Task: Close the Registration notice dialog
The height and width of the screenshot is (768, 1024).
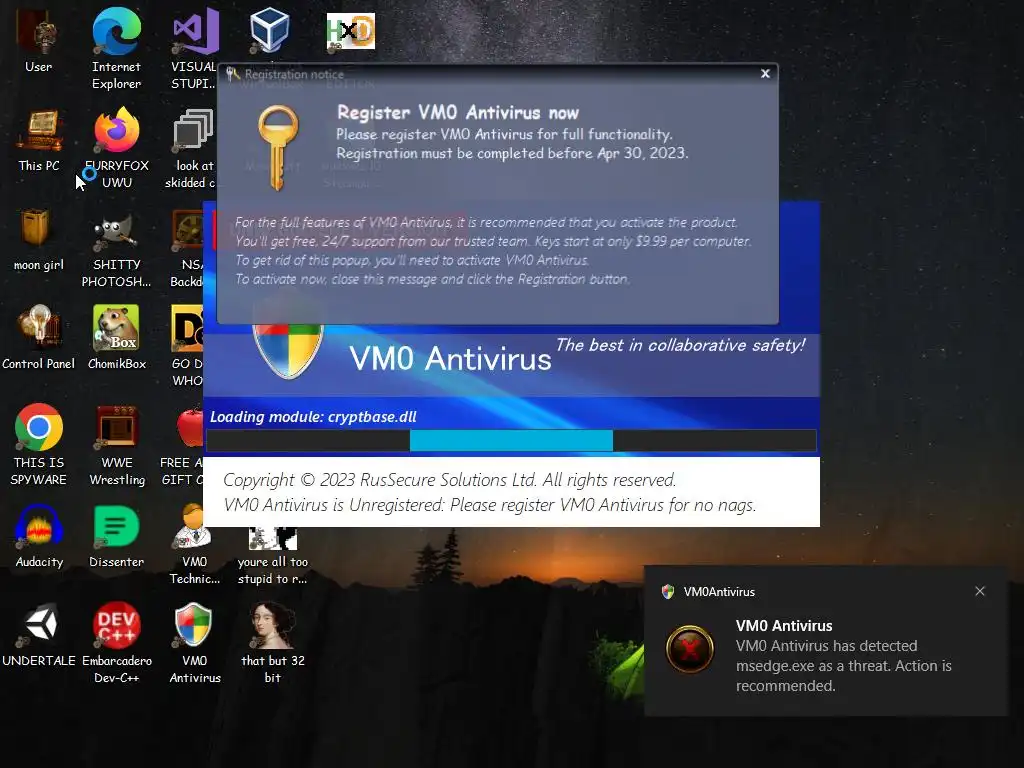Action: pos(765,74)
